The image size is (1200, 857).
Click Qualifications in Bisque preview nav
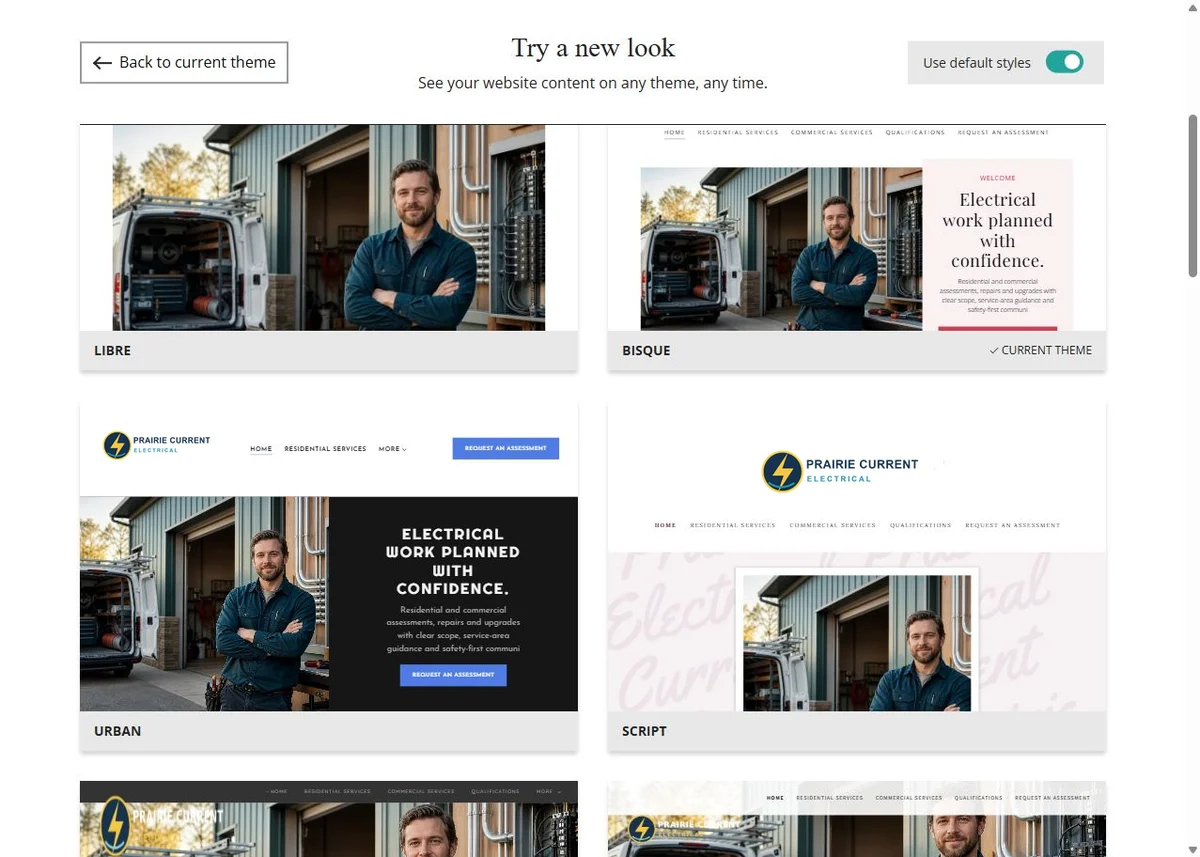[915, 132]
